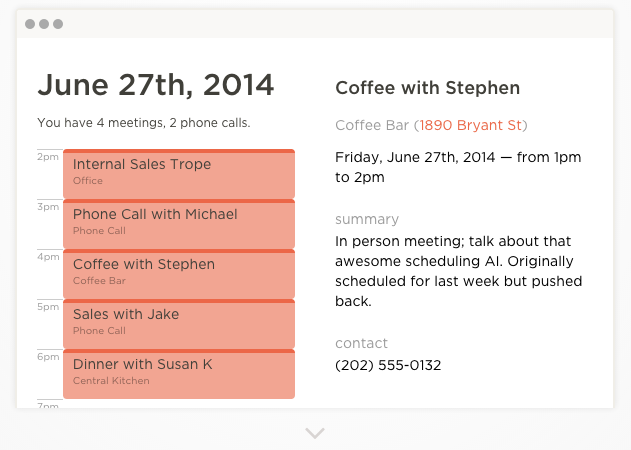631x450 pixels.
Task: Click the 4pm time label
Action: (x=48, y=256)
